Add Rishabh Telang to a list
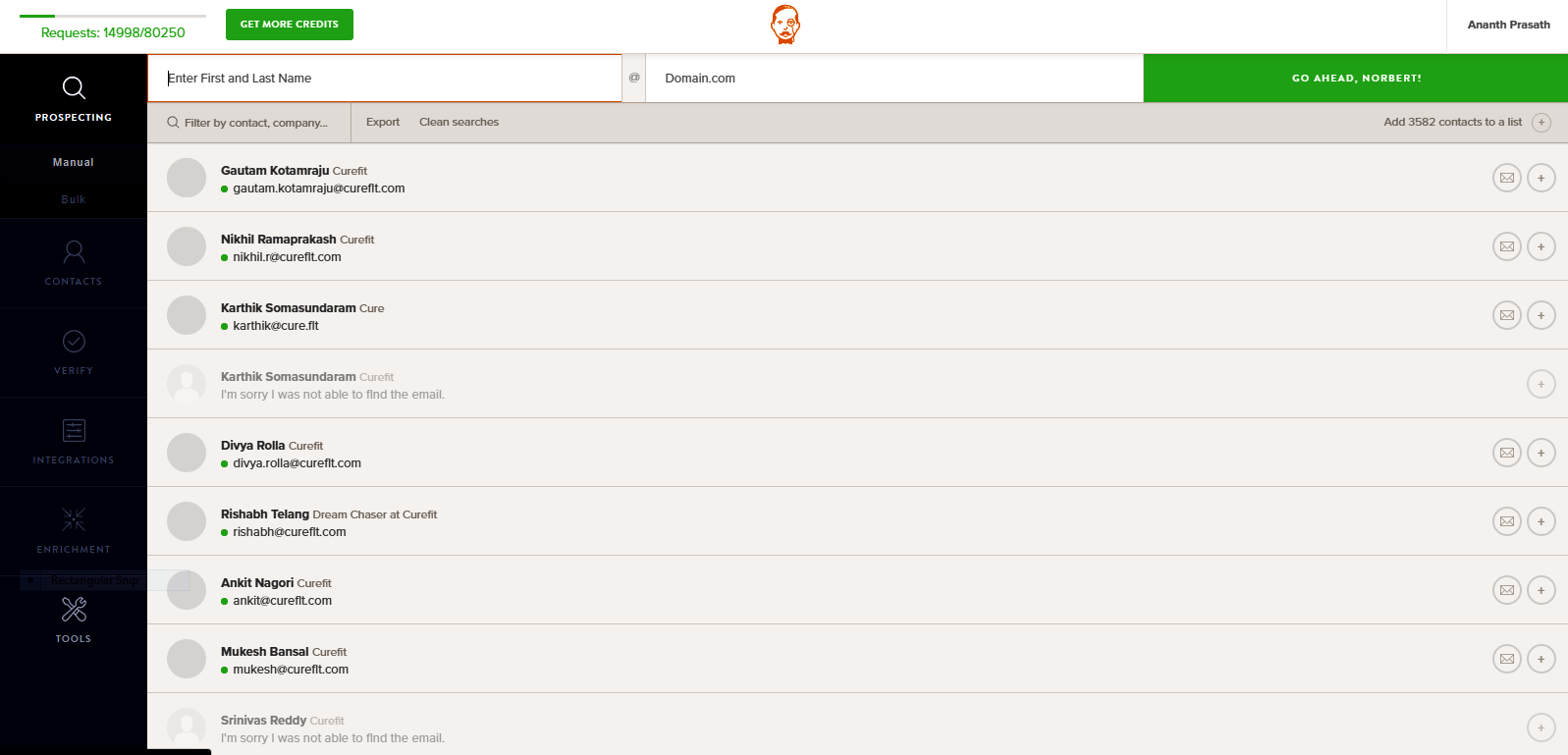Viewport: 1568px width, 755px height. 1541,521
